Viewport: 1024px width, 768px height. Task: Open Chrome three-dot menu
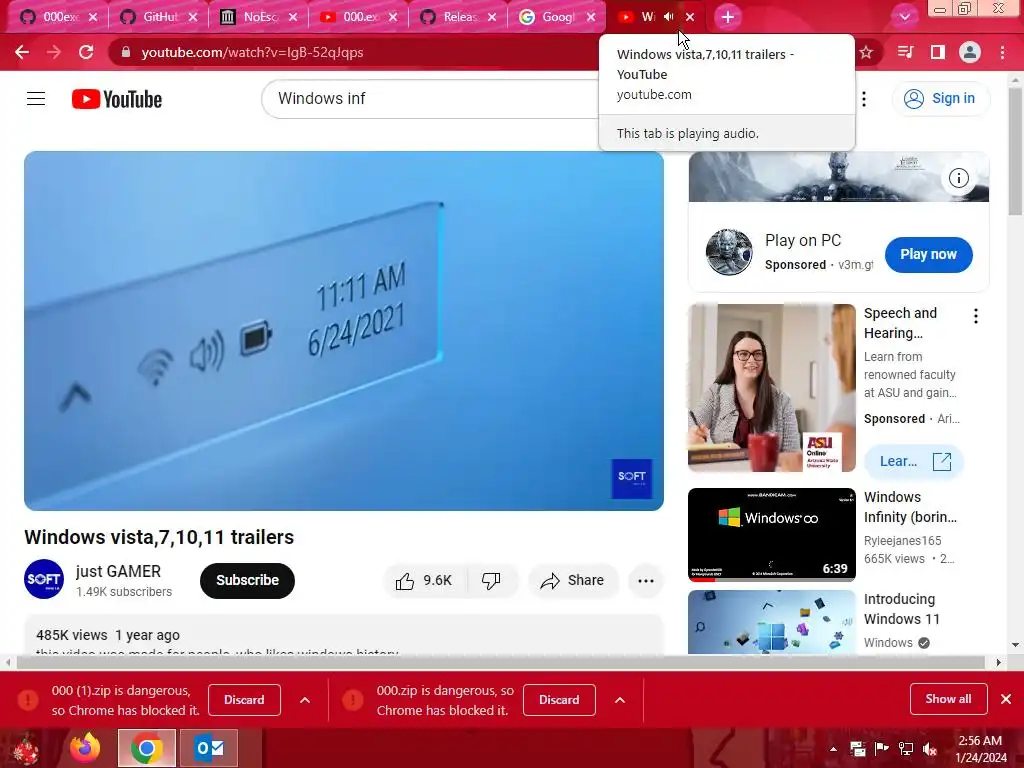tap(1002, 52)
